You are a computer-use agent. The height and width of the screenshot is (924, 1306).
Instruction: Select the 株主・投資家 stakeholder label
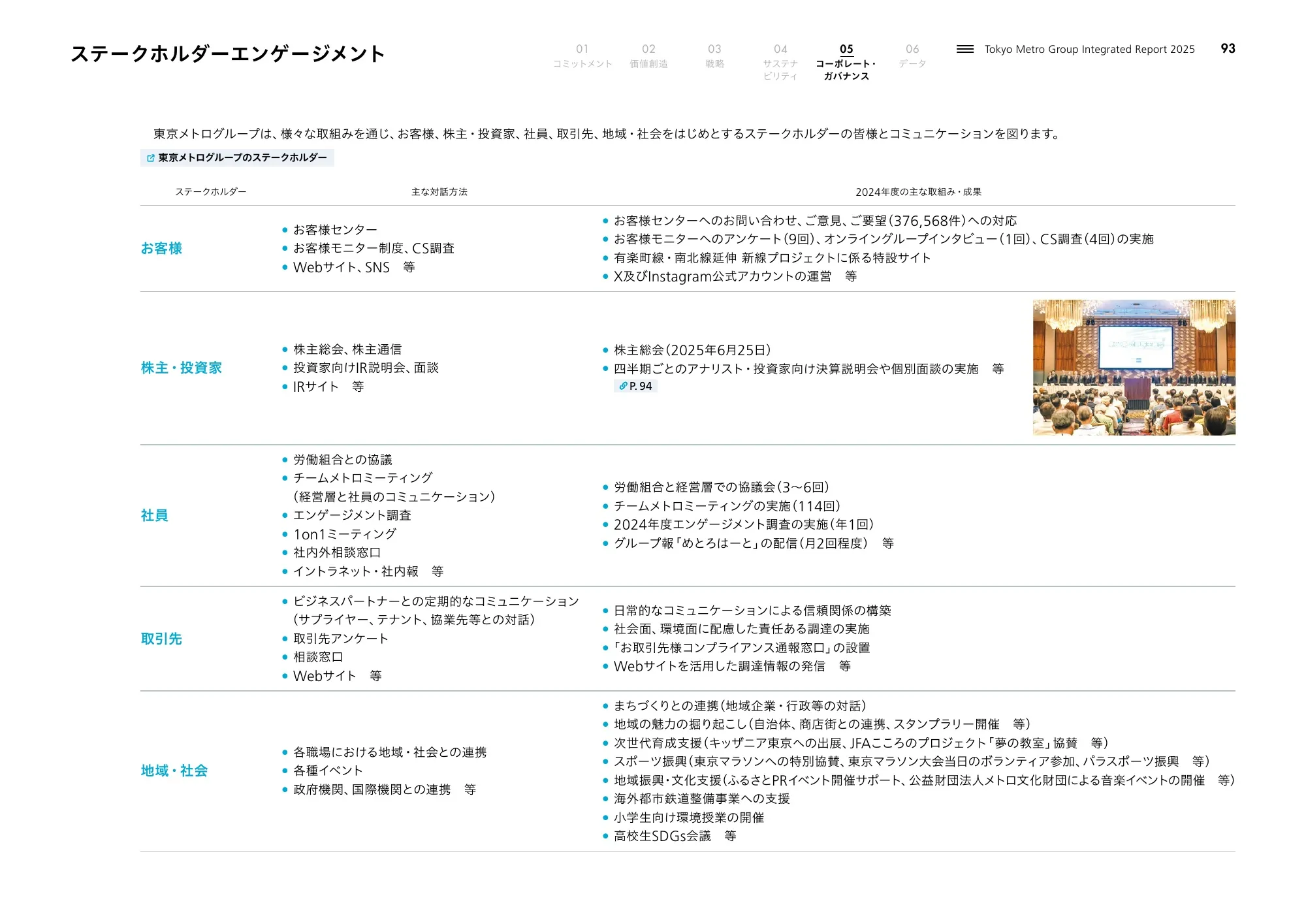(182, 368)
